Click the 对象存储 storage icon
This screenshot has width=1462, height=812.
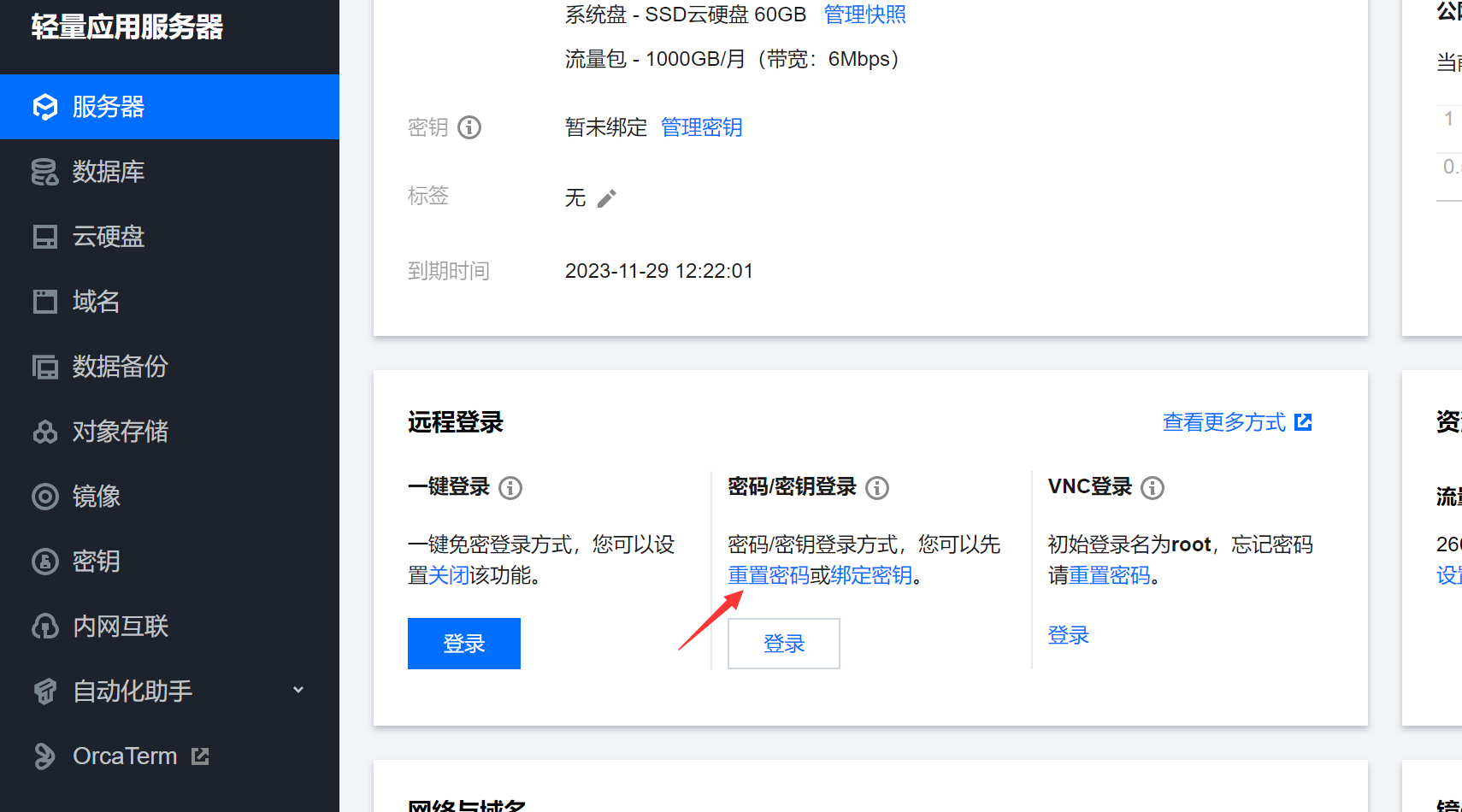[45, 432]
